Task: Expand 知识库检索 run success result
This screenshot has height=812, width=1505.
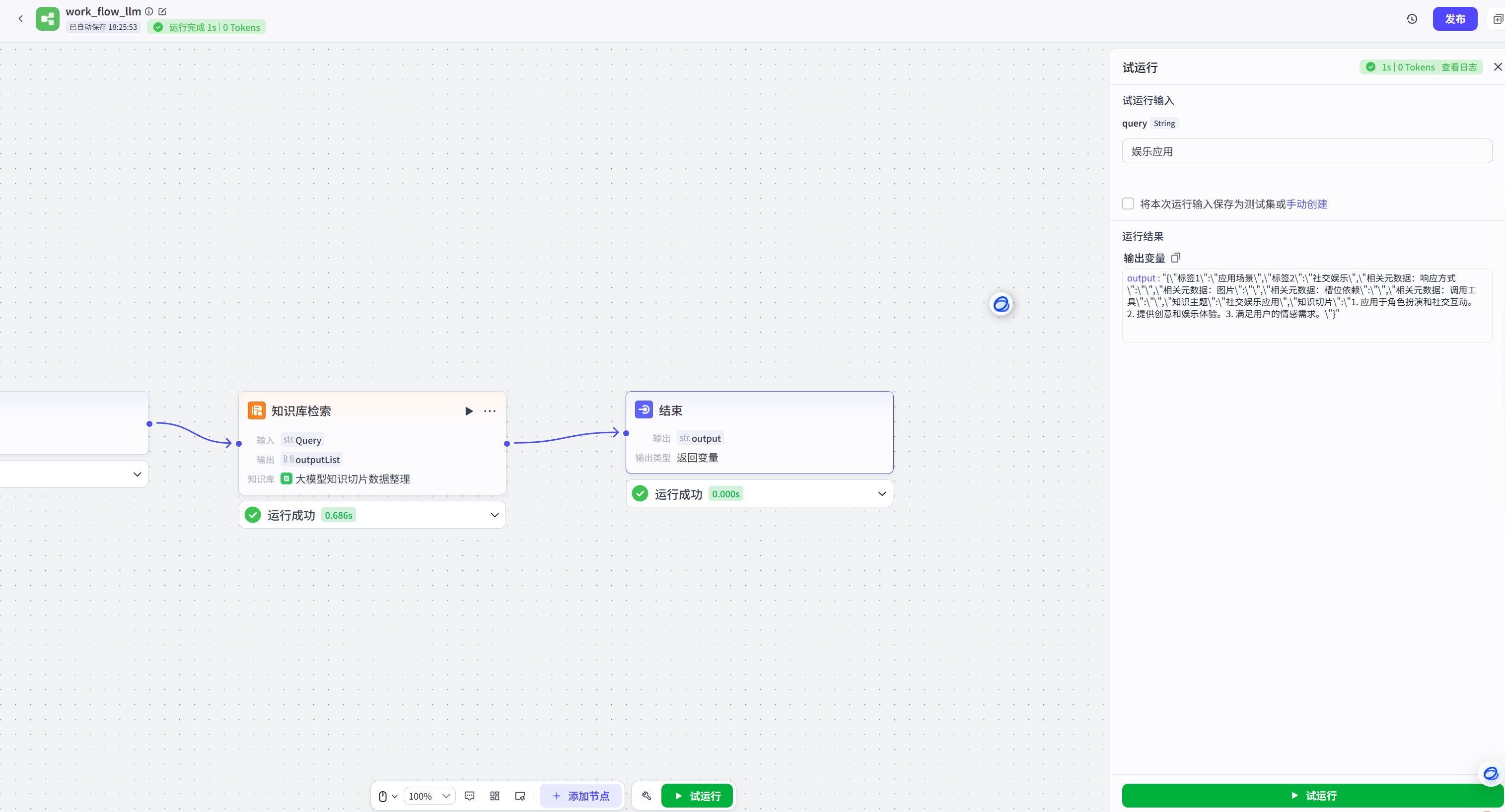Action: pos(494,515)
